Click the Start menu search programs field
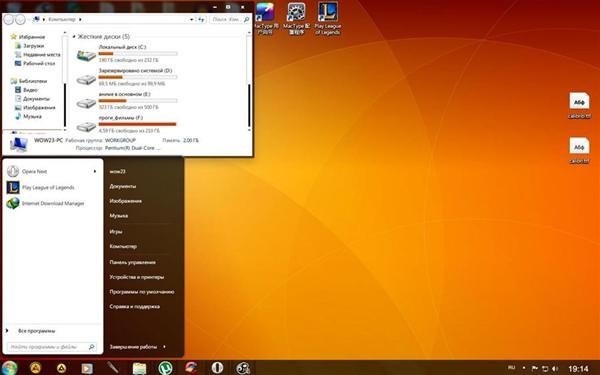This screenshot has width=600, height=375. (x=52, y=347)
